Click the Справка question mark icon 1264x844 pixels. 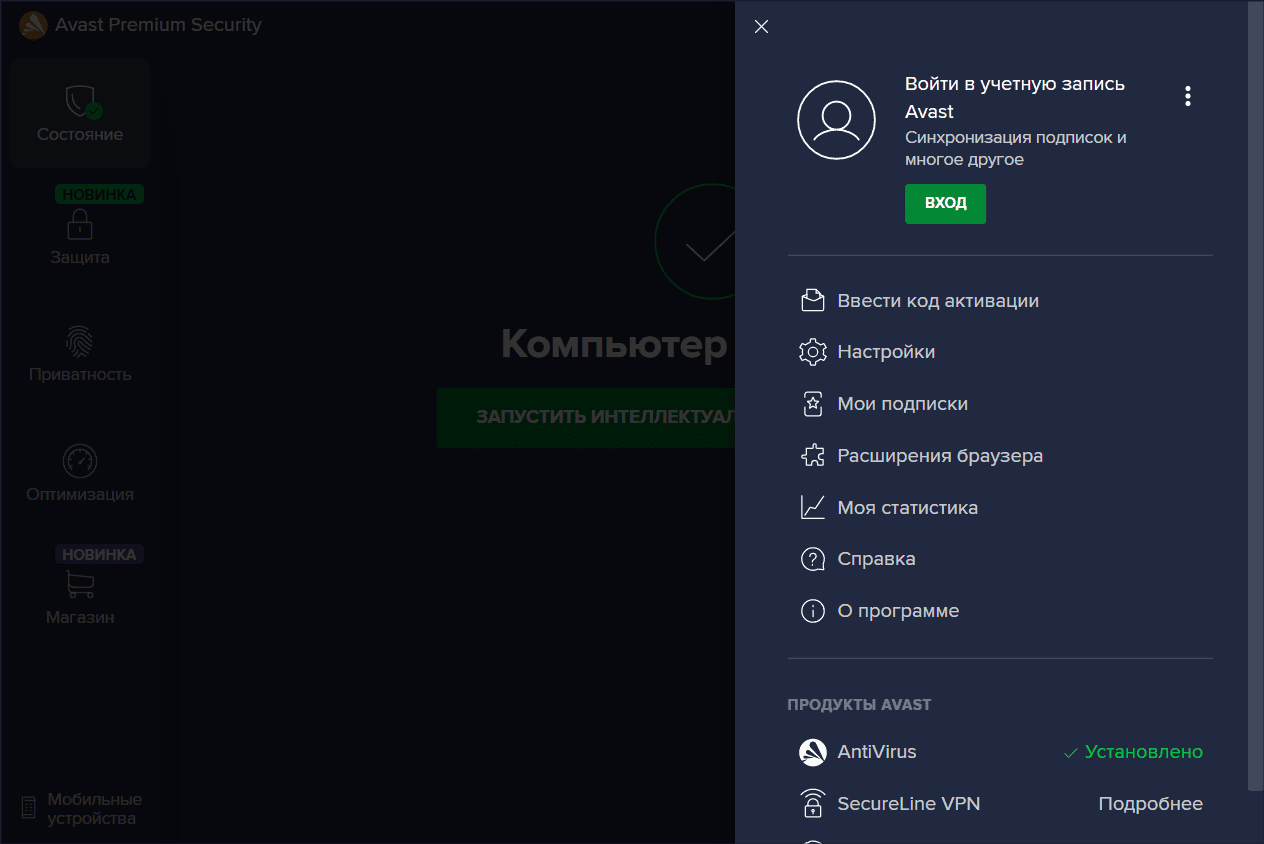pyautogui.click(x=812, y=559)
